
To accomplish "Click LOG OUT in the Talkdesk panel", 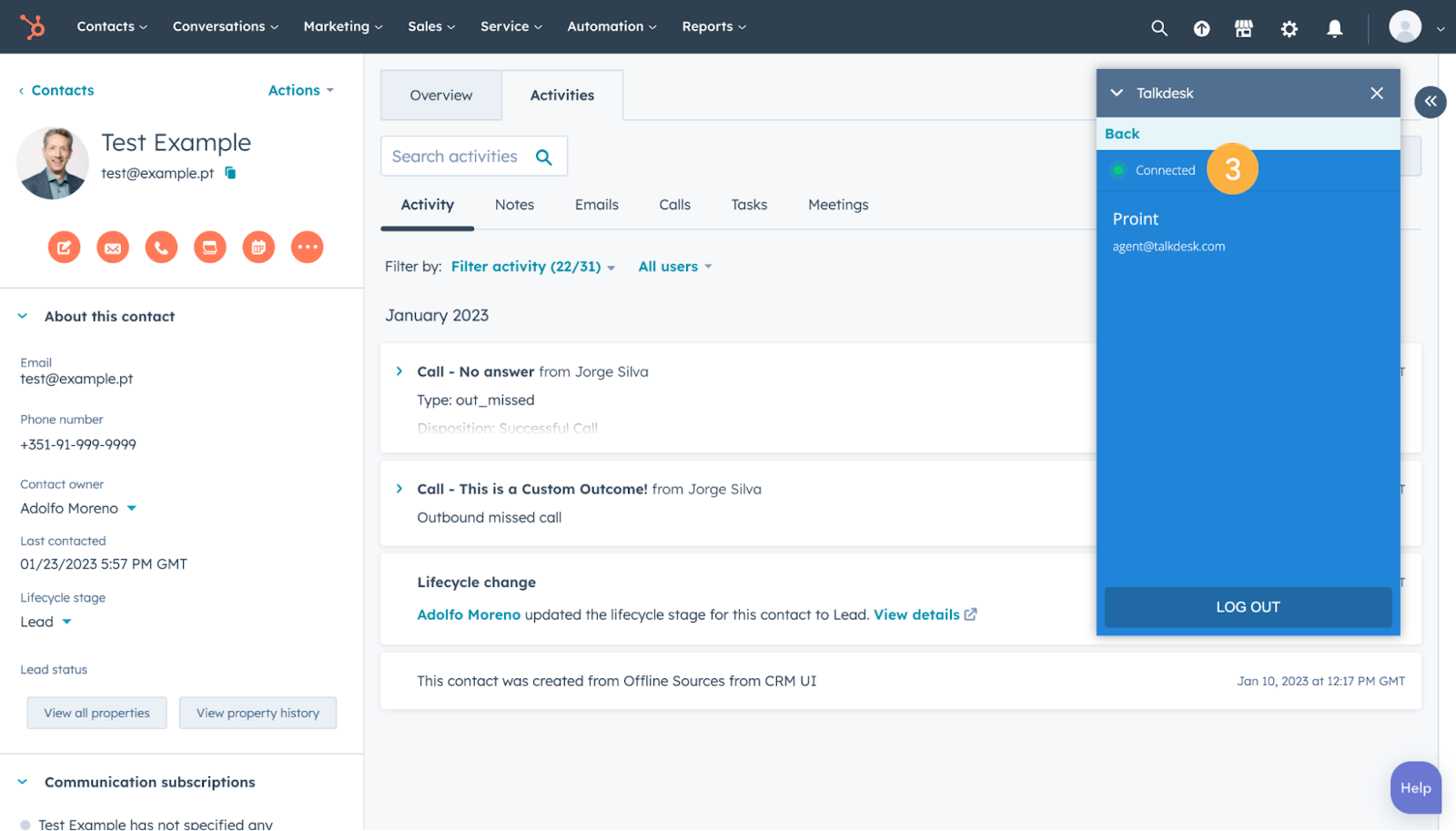I will (x=1247, y=606).
